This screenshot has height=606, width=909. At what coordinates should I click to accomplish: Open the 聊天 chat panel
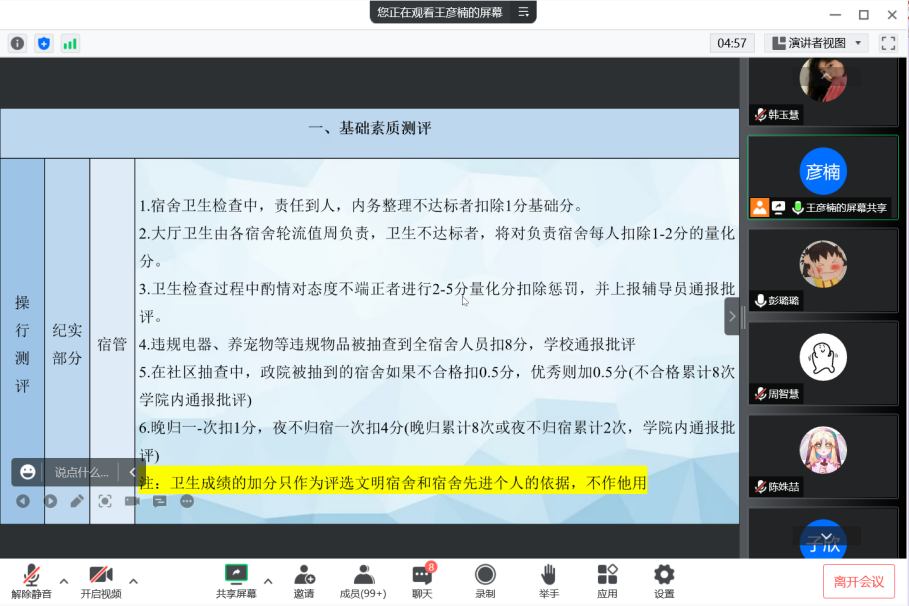(422, 580)
